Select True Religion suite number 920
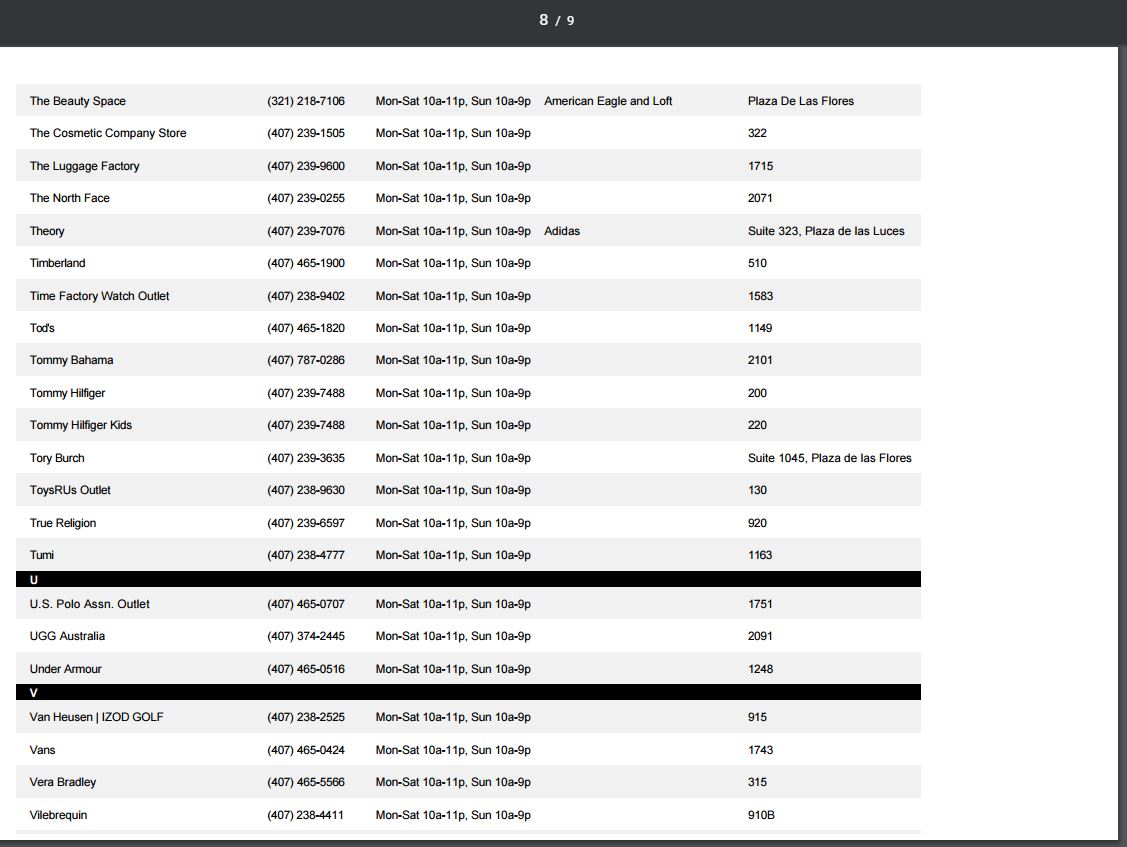 point(758,523)
